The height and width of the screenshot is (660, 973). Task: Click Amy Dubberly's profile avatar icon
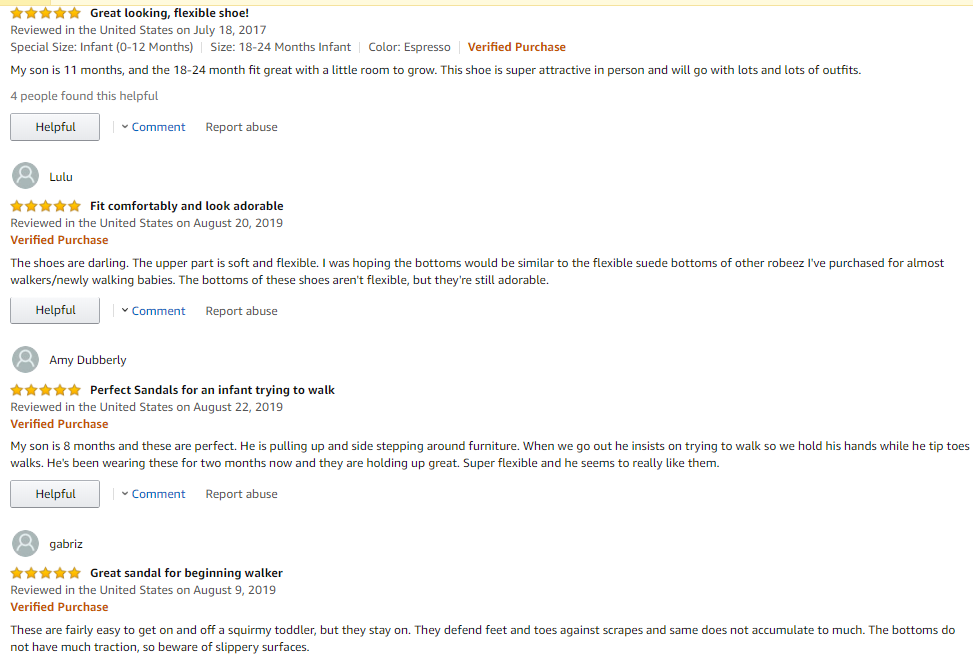26,360
